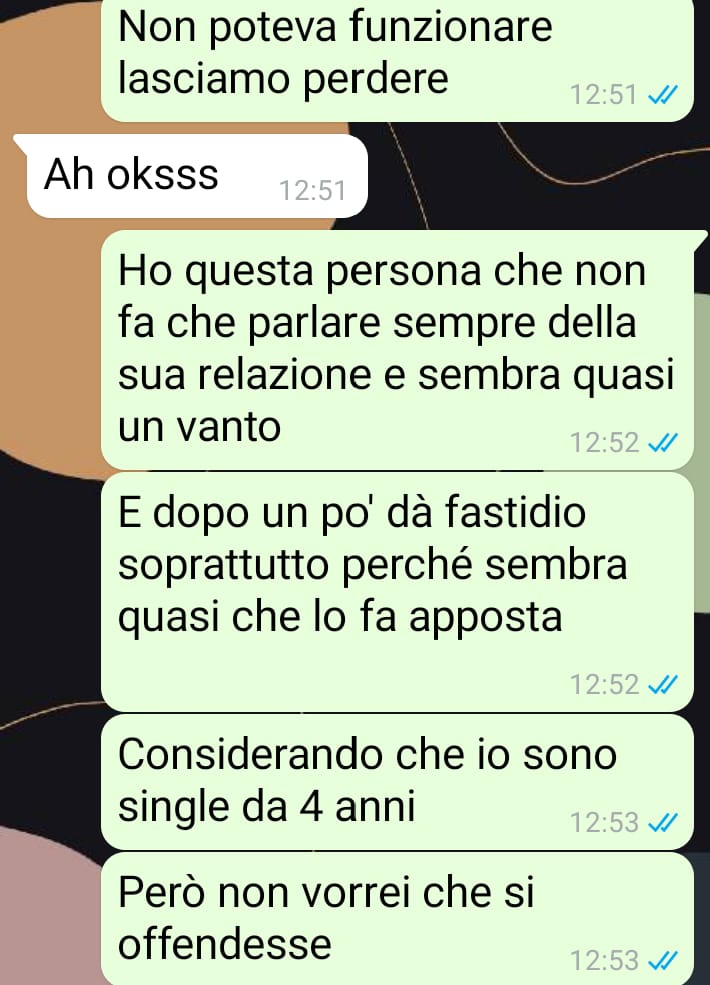Tap the read-receipt checkmarks on 'lasciamo perdere' message
710x985 pixels.
click(x=662, y=95)
